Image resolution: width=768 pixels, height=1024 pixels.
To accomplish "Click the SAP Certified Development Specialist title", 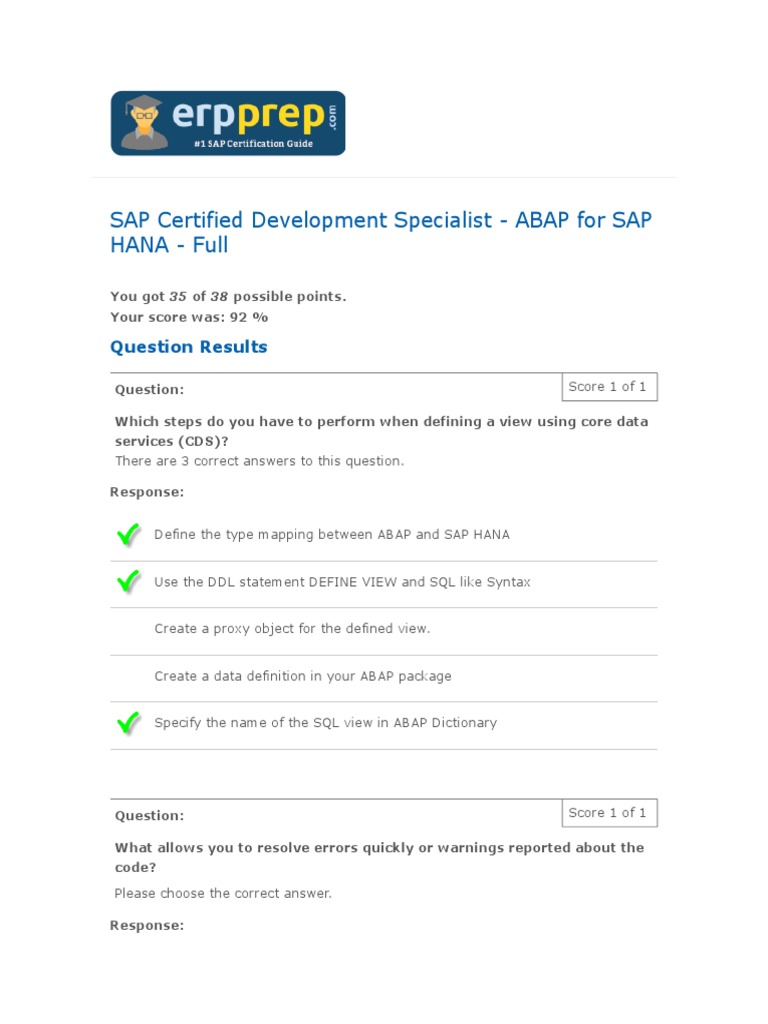I will pos(380,232).
